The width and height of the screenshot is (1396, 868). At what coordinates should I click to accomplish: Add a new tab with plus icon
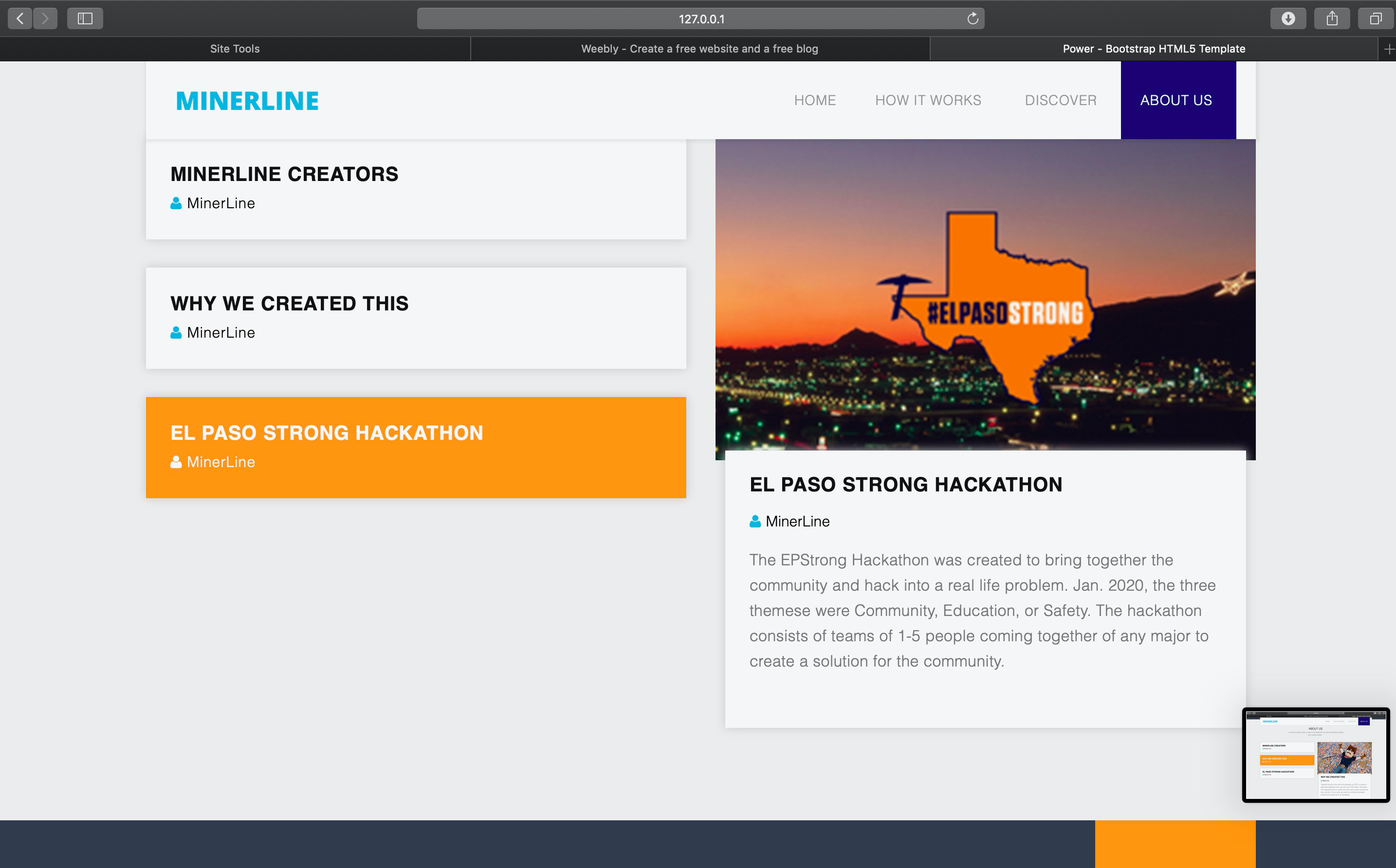click(x=1389, y=49)
